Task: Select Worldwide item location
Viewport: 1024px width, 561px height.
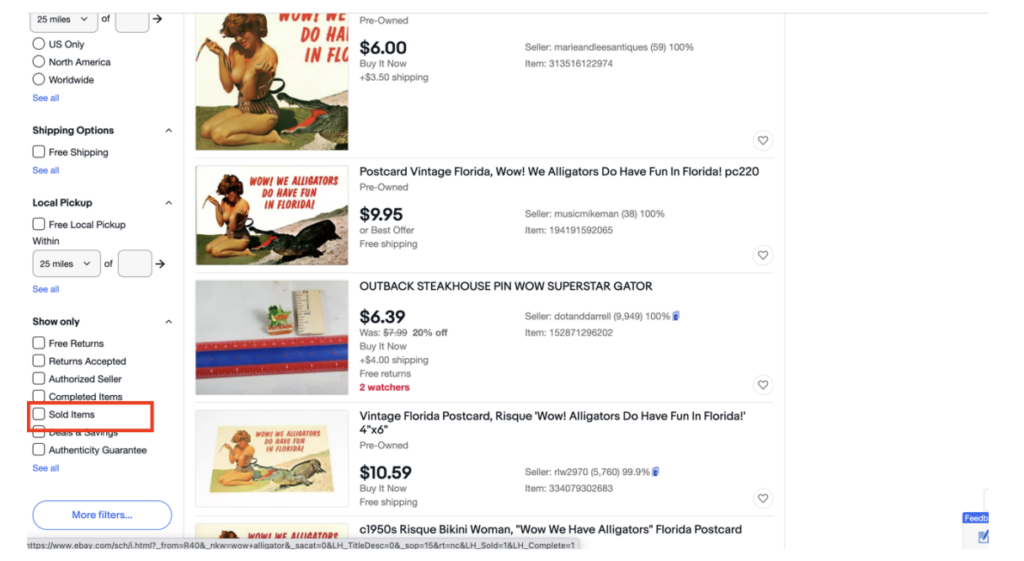Action: [x=39, y=79]
